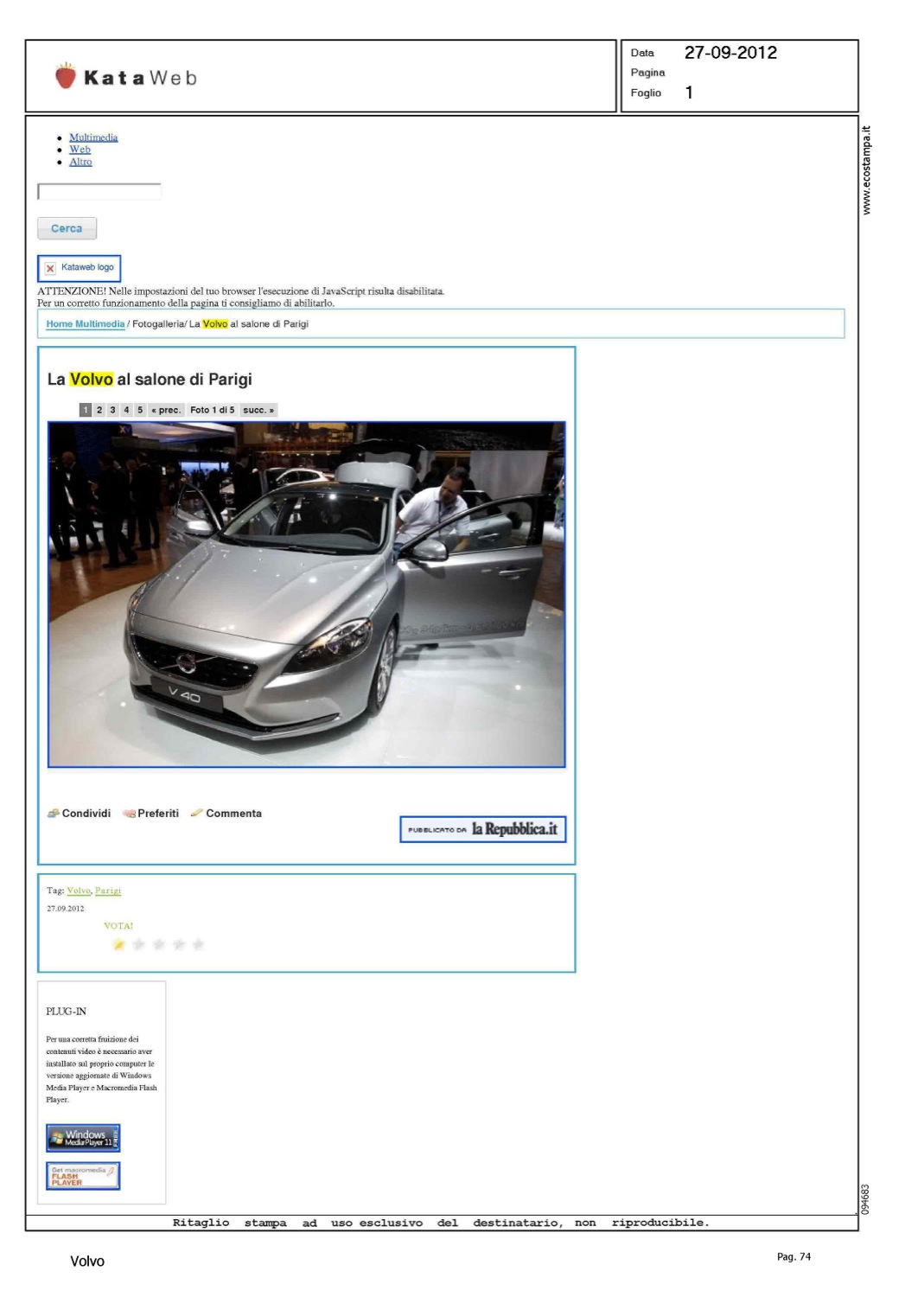Click the Volvo V40 gallery photo

click(306, 595)
